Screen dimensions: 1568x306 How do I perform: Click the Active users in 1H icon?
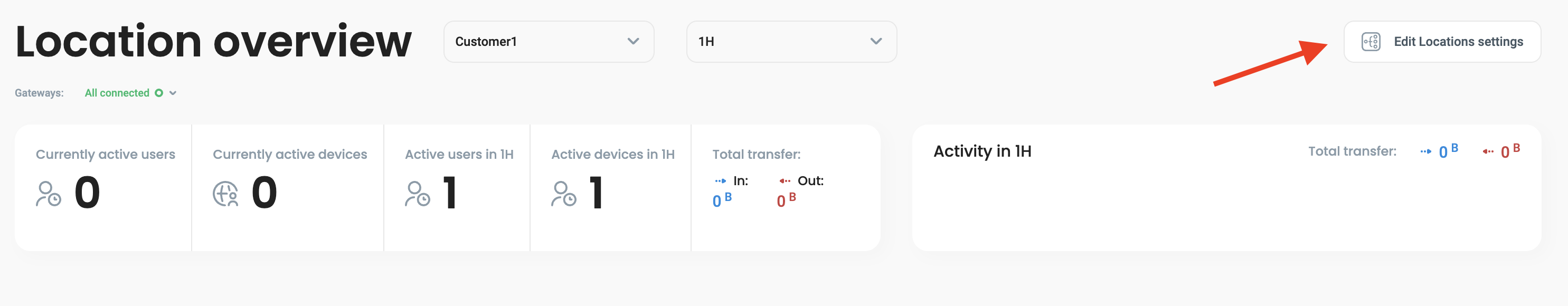(x=418, y=194)
